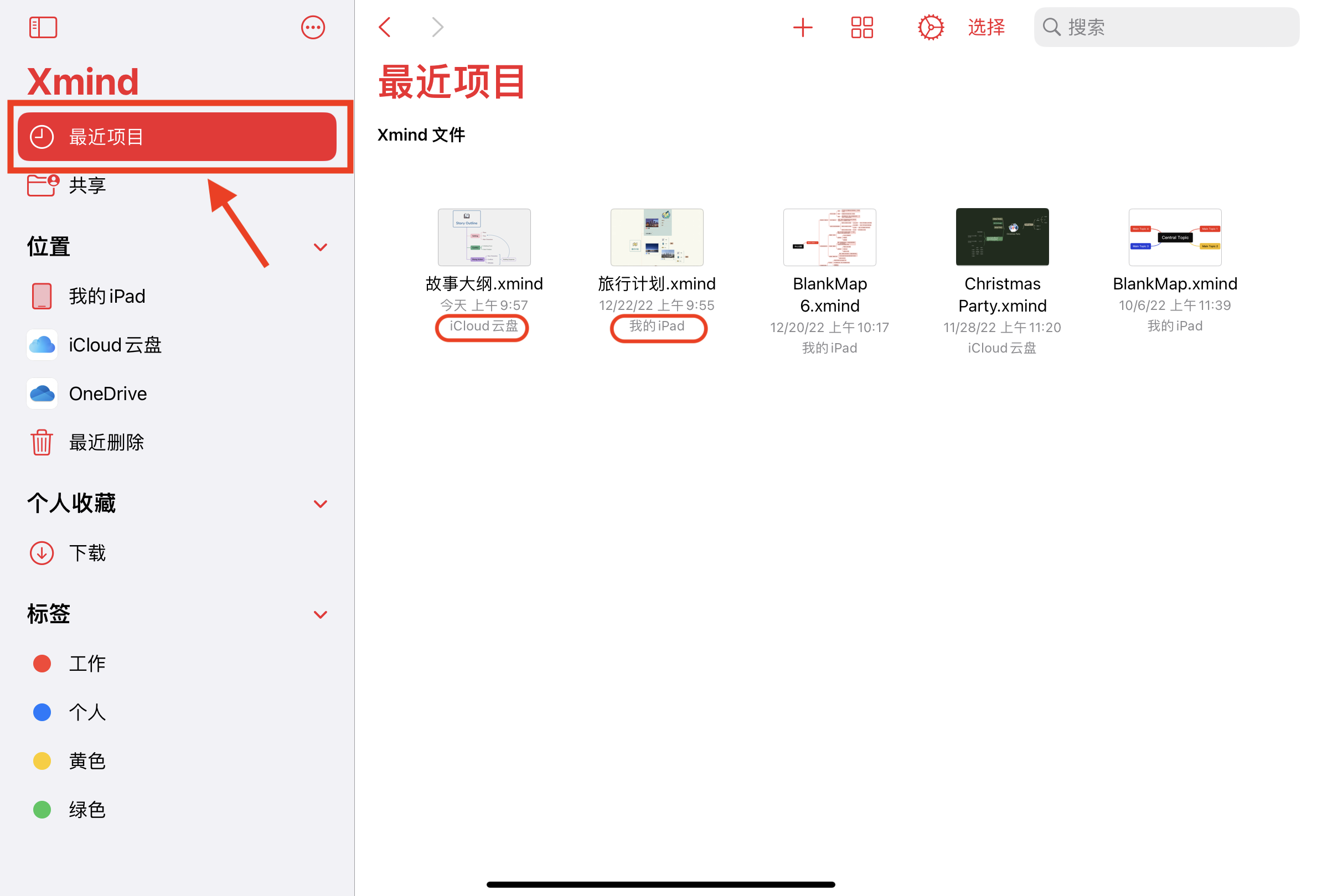Filter by 个人 tag label
The height and width of the screenshot is (896, 1322).
pos(87,712)
